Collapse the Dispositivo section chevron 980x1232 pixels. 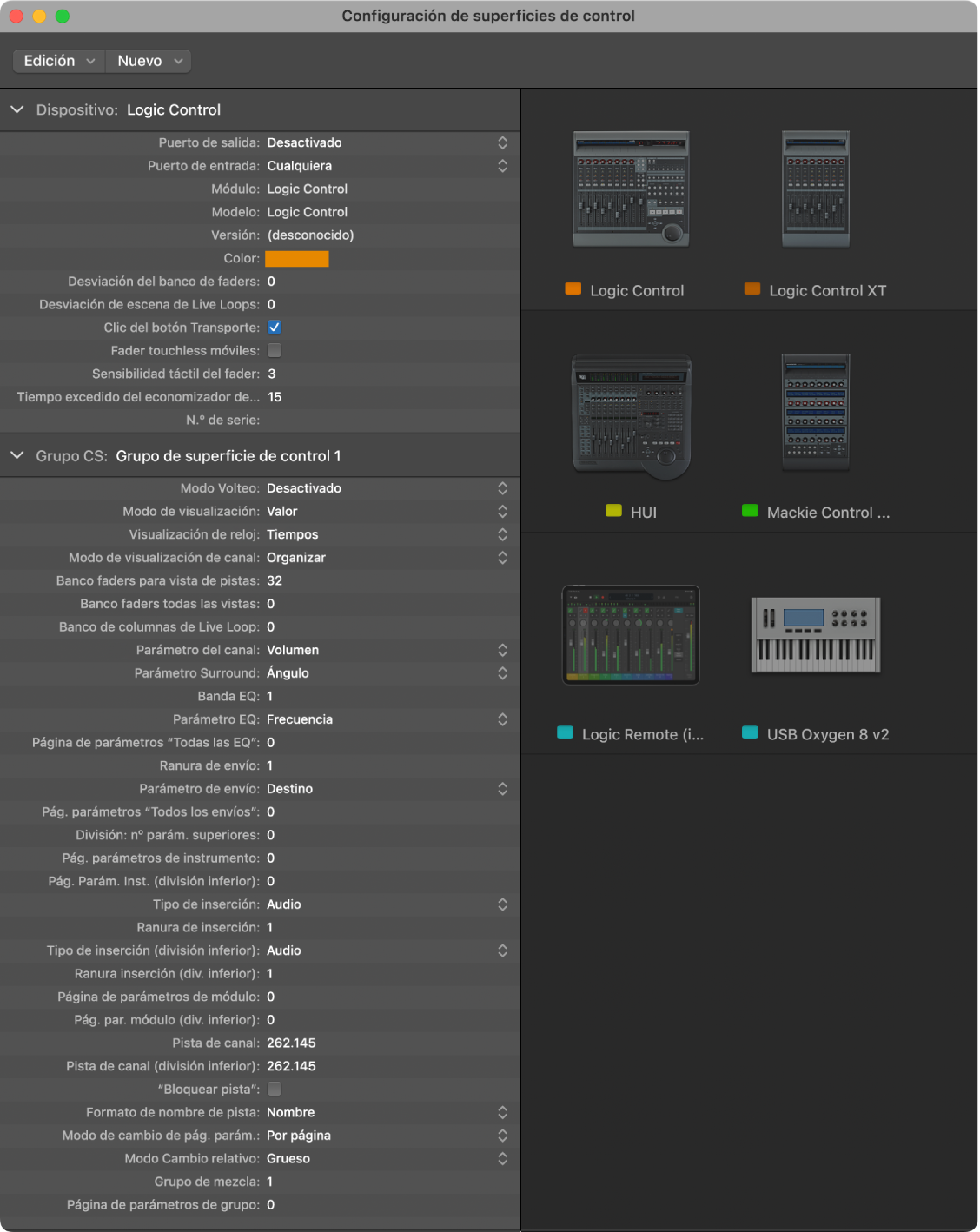[x=17, y=109]
